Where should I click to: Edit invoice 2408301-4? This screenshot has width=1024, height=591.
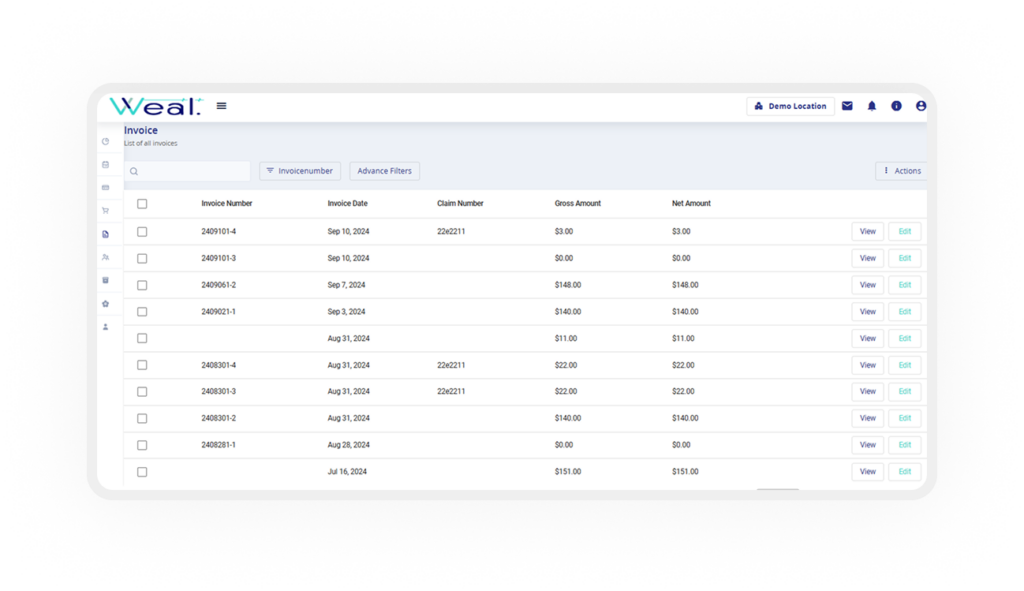(904, 365)
